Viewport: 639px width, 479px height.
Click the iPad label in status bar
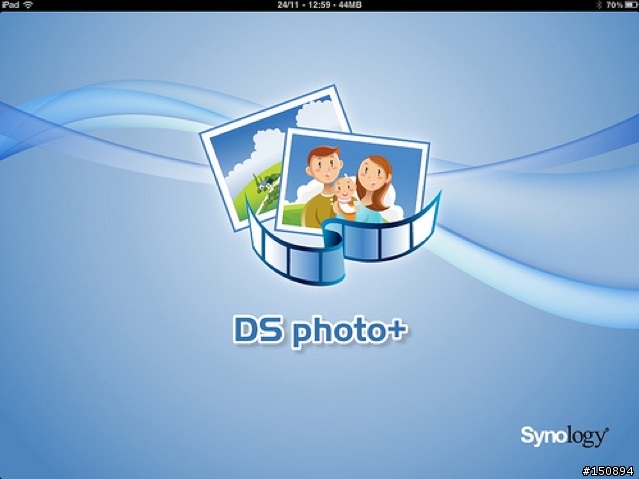(10, 5)
